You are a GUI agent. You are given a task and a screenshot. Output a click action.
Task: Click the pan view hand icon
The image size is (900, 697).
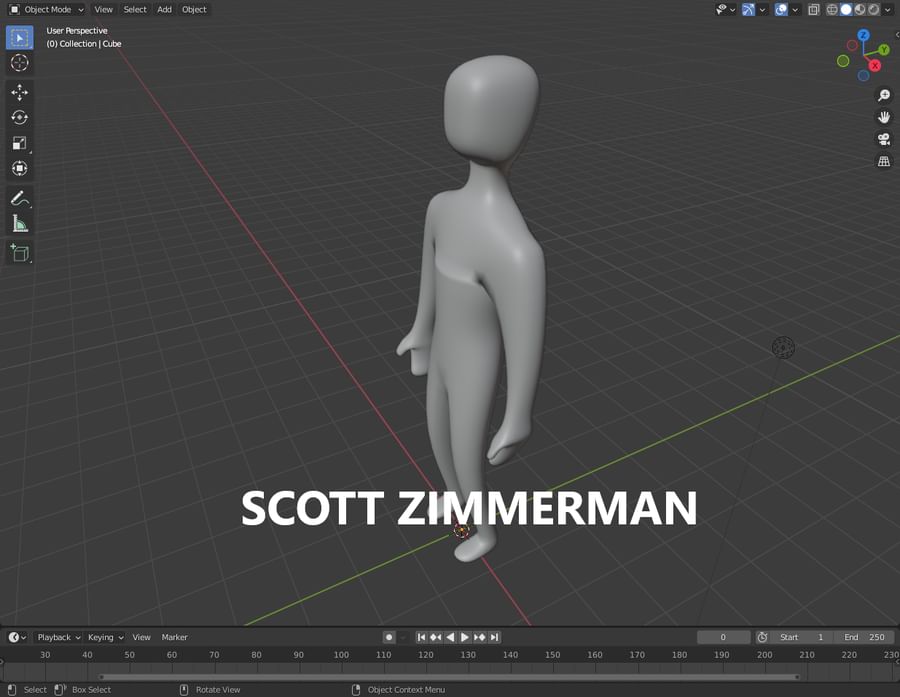pyautogui.click(x=884, y=117)
